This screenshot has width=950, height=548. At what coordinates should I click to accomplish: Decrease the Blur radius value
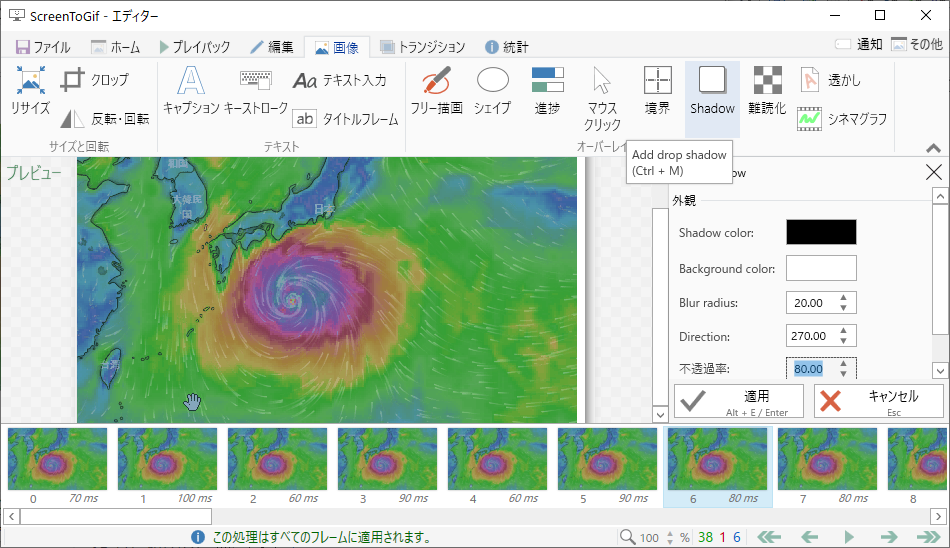pyautogui.click(x=843, y=308)
